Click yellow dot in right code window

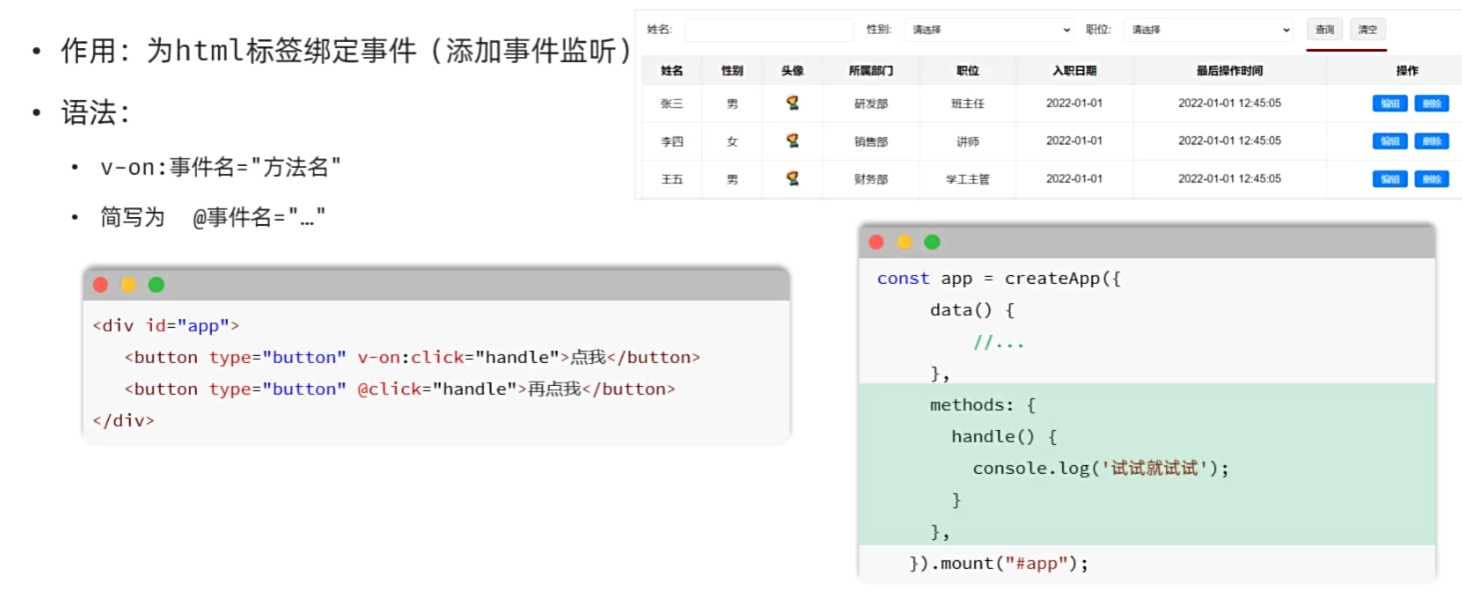coord(904,242)
